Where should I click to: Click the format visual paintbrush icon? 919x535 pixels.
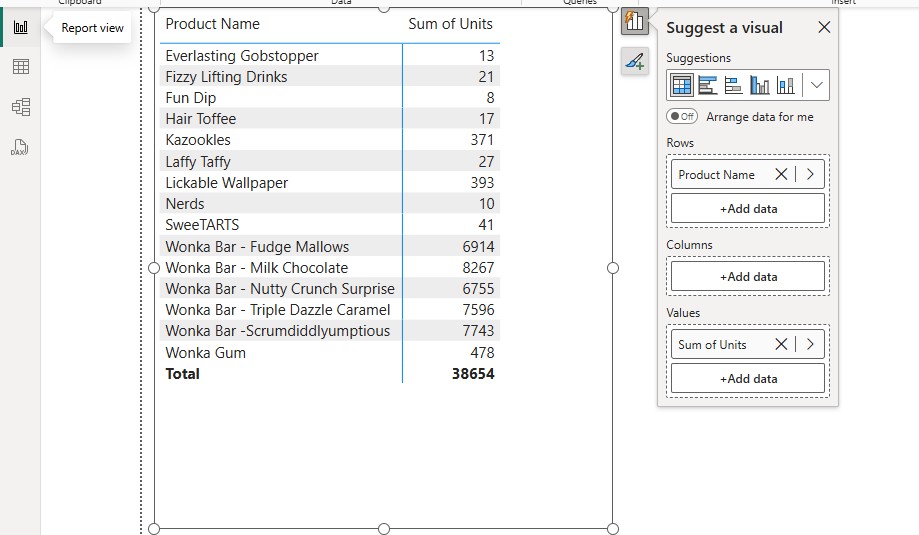pyautogui.click(x=635, y=61)
